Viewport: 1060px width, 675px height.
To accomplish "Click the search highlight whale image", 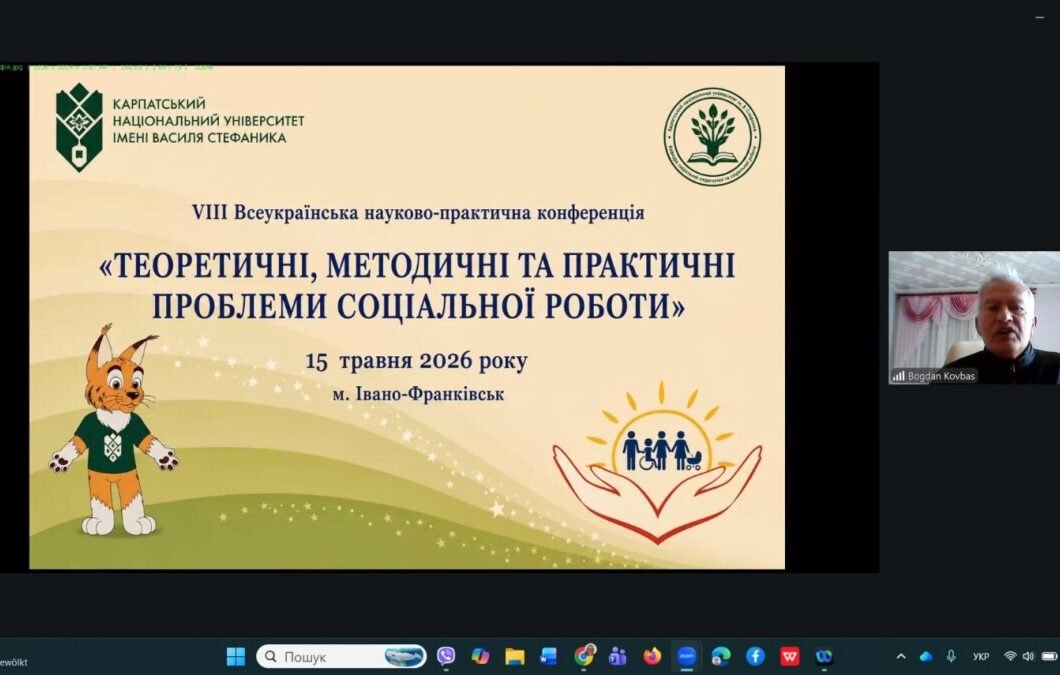I will [x=404, y=656].
